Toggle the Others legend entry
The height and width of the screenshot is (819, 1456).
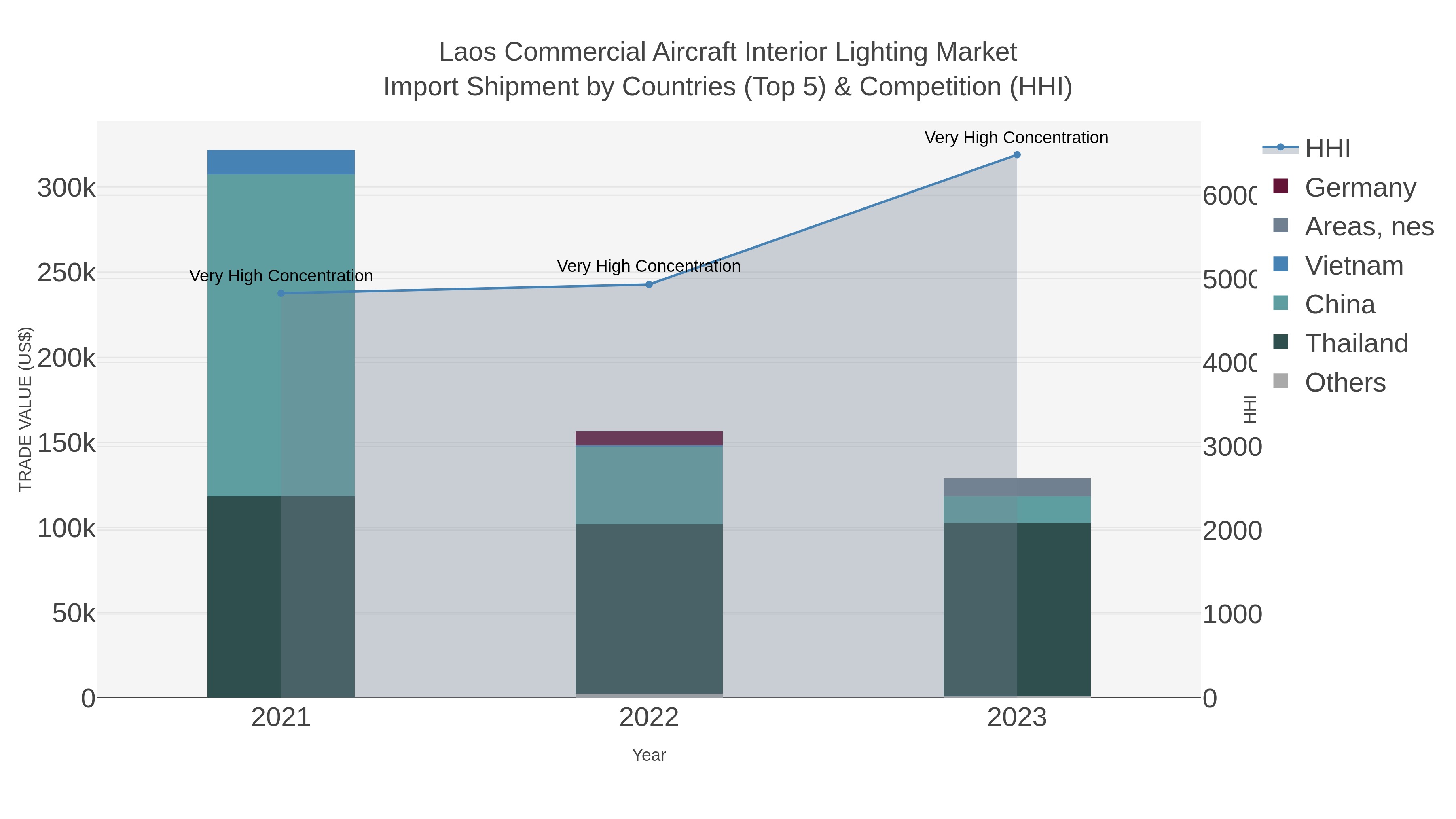click(x=1329, y=382)
